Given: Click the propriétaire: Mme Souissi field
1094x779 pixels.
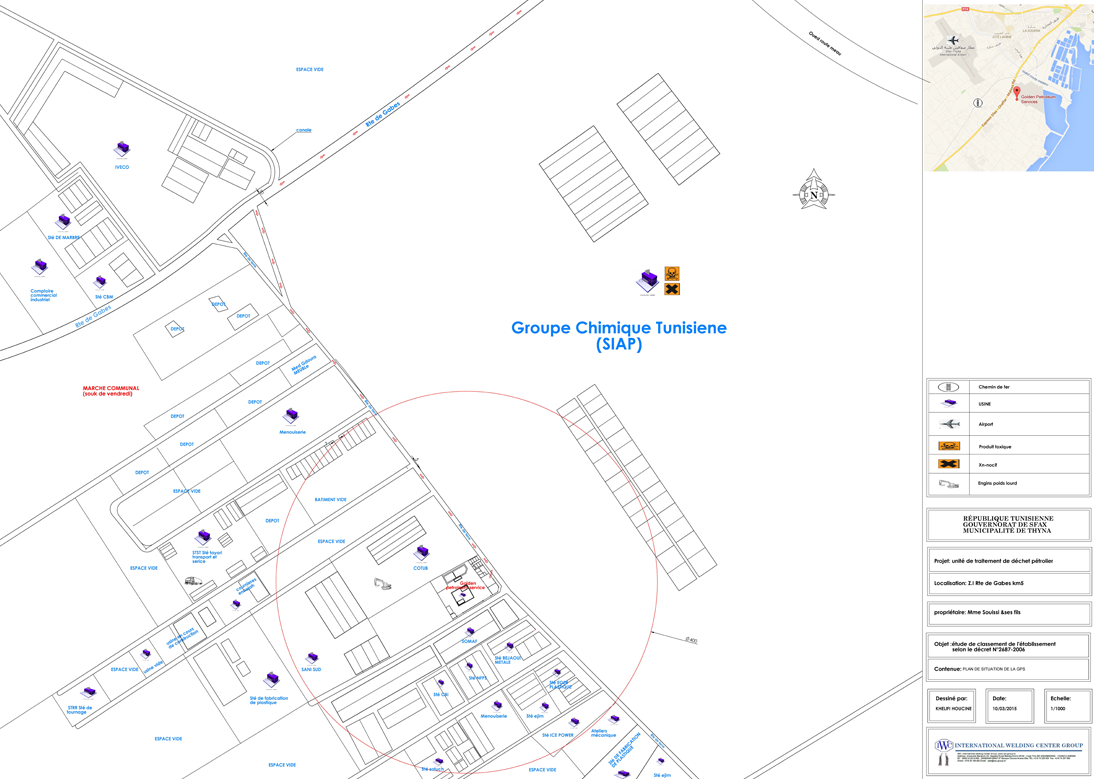Looking at the screenshot, I should (x=1008, y=612).
